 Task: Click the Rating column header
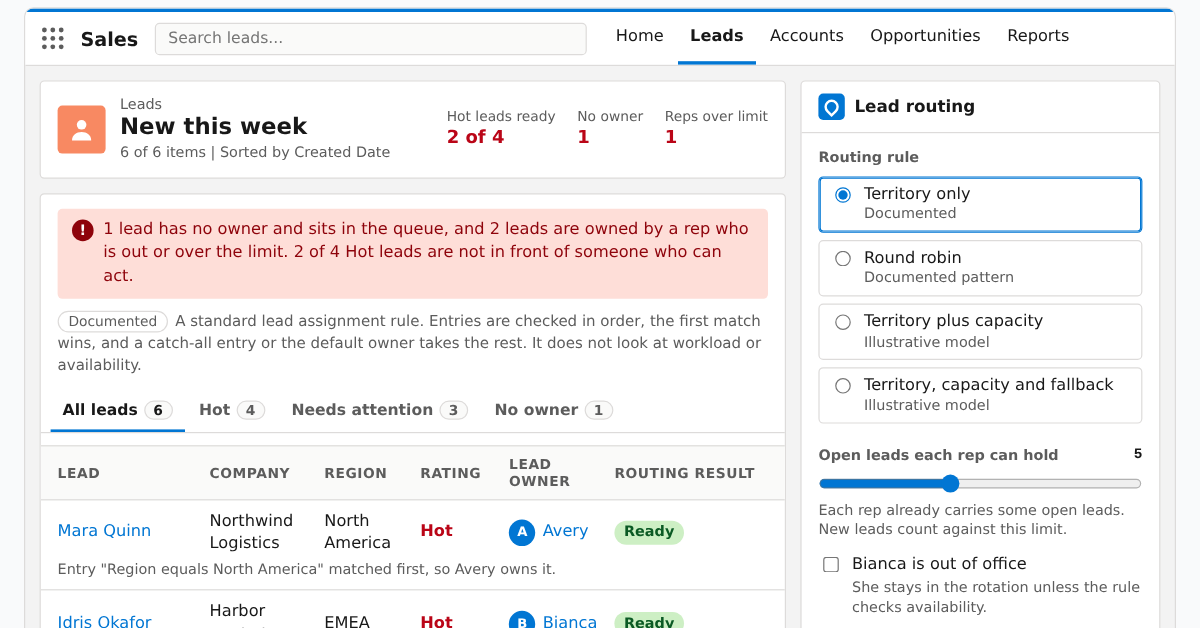(x=450, y=473)
